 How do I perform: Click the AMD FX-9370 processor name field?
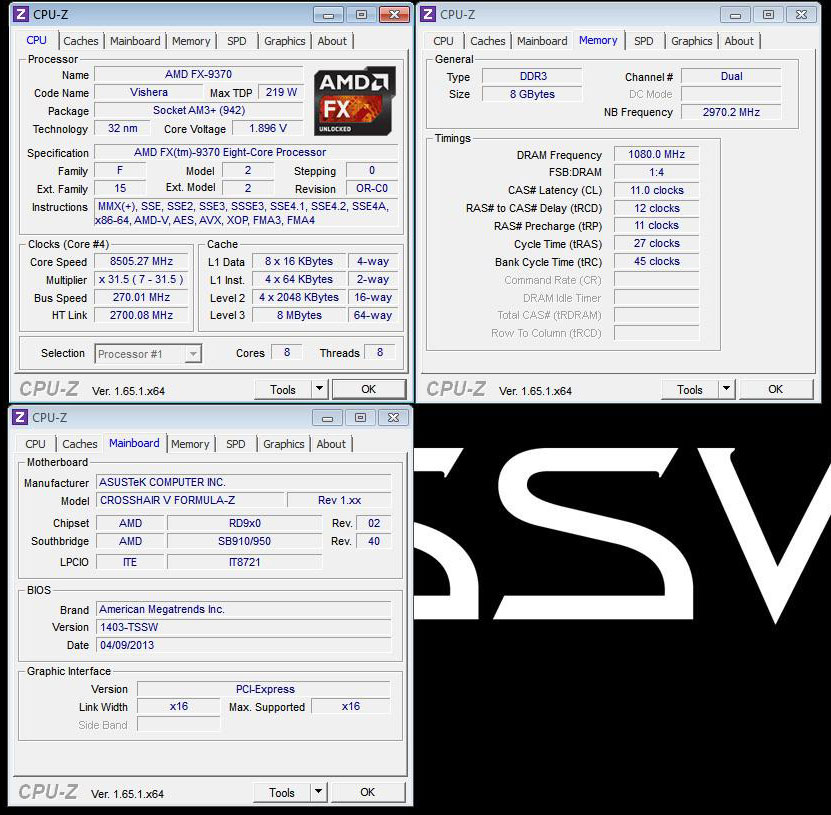(x=199, y=74)
